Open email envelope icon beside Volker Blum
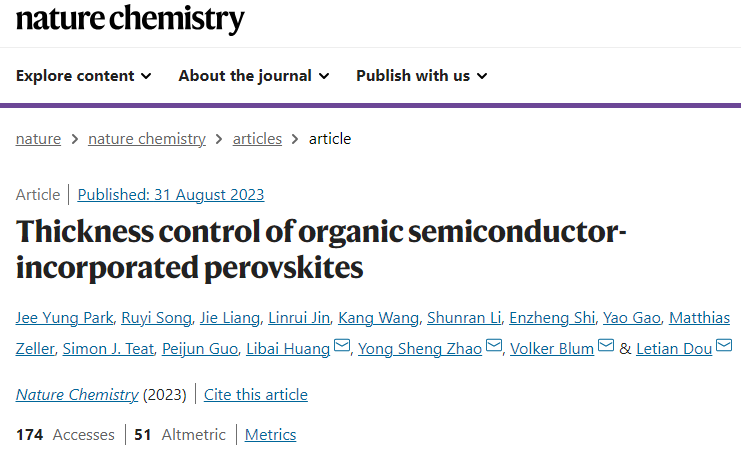741x450 pixels. click(606, 346)
